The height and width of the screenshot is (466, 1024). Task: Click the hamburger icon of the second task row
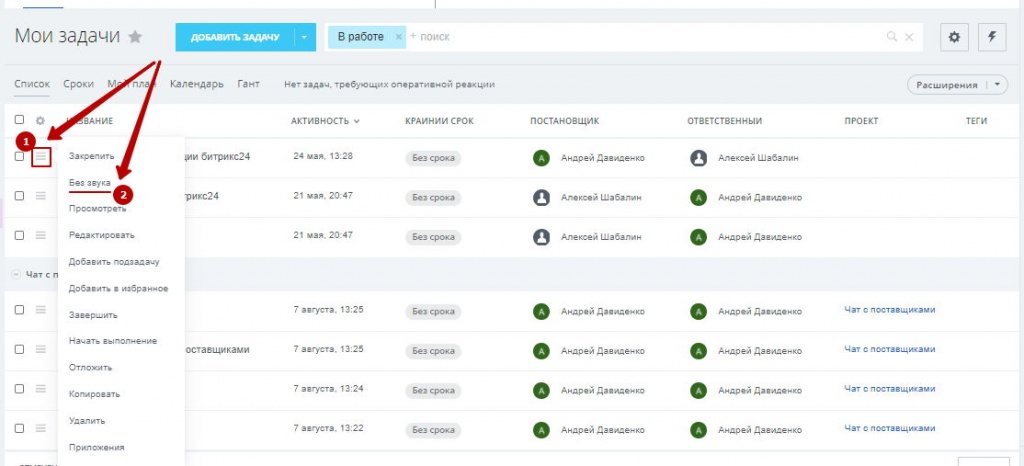(x=41, y=196)
